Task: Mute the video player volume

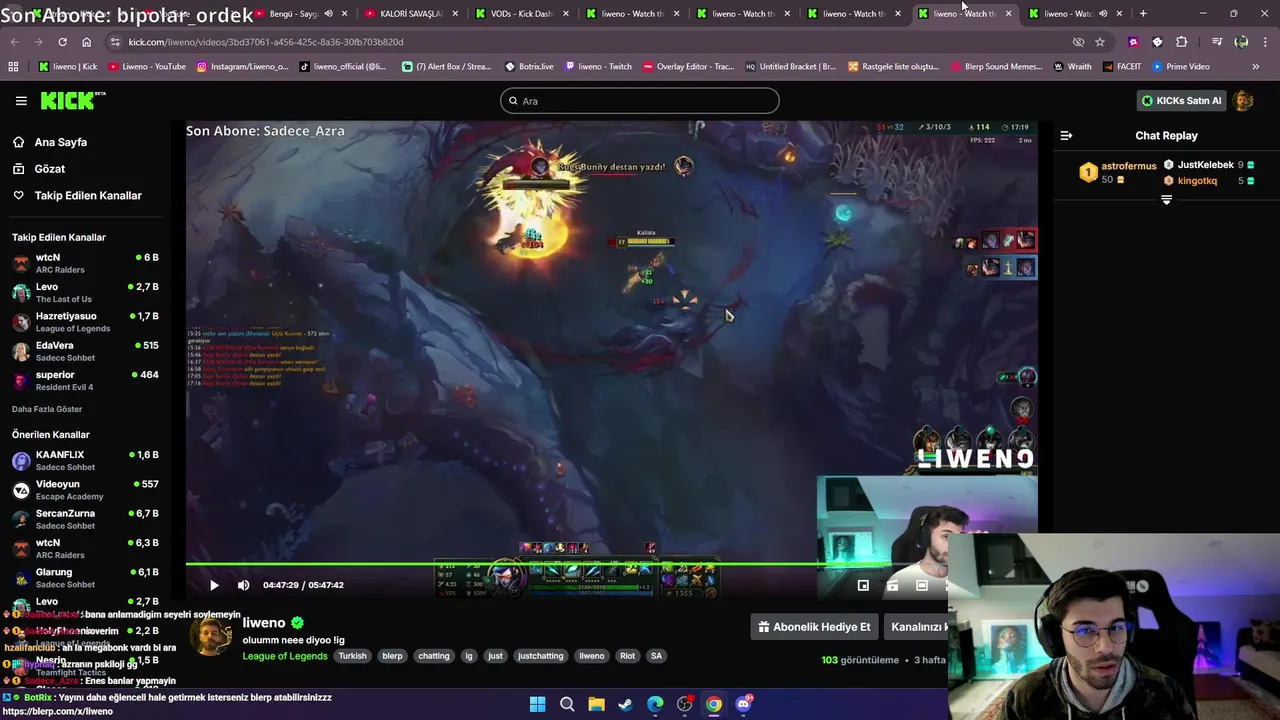Action: [243, 585]
